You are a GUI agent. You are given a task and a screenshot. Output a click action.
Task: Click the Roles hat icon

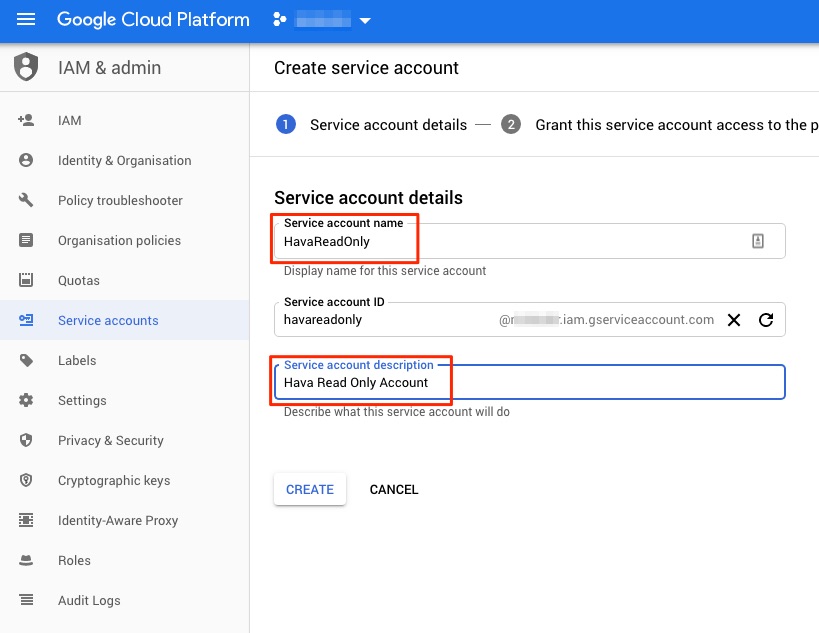(x=26, y=560)
